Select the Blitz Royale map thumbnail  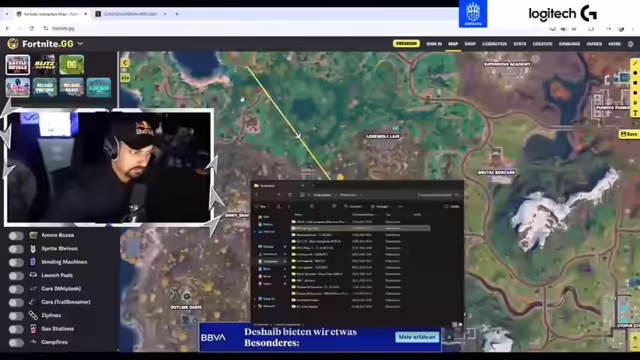44,65
